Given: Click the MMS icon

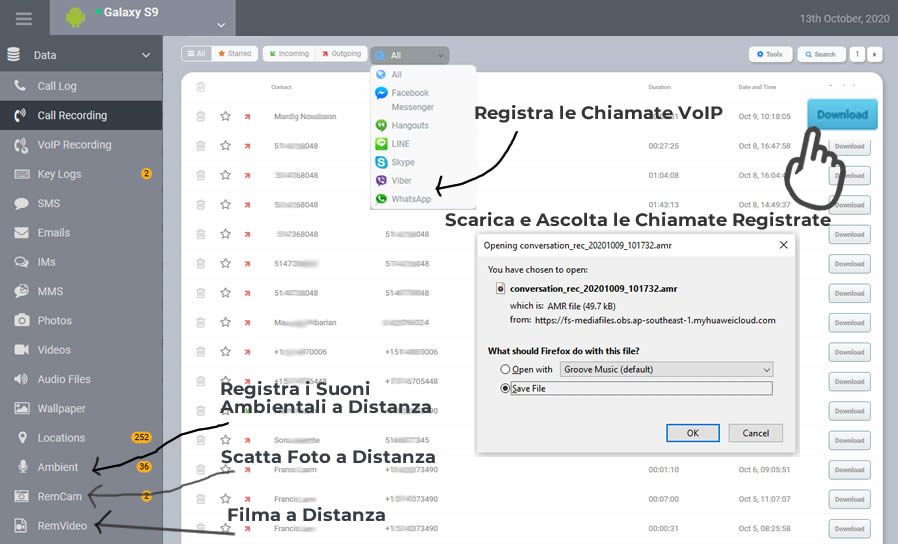Looking at the screenshot, I should (x=21, y=291).
